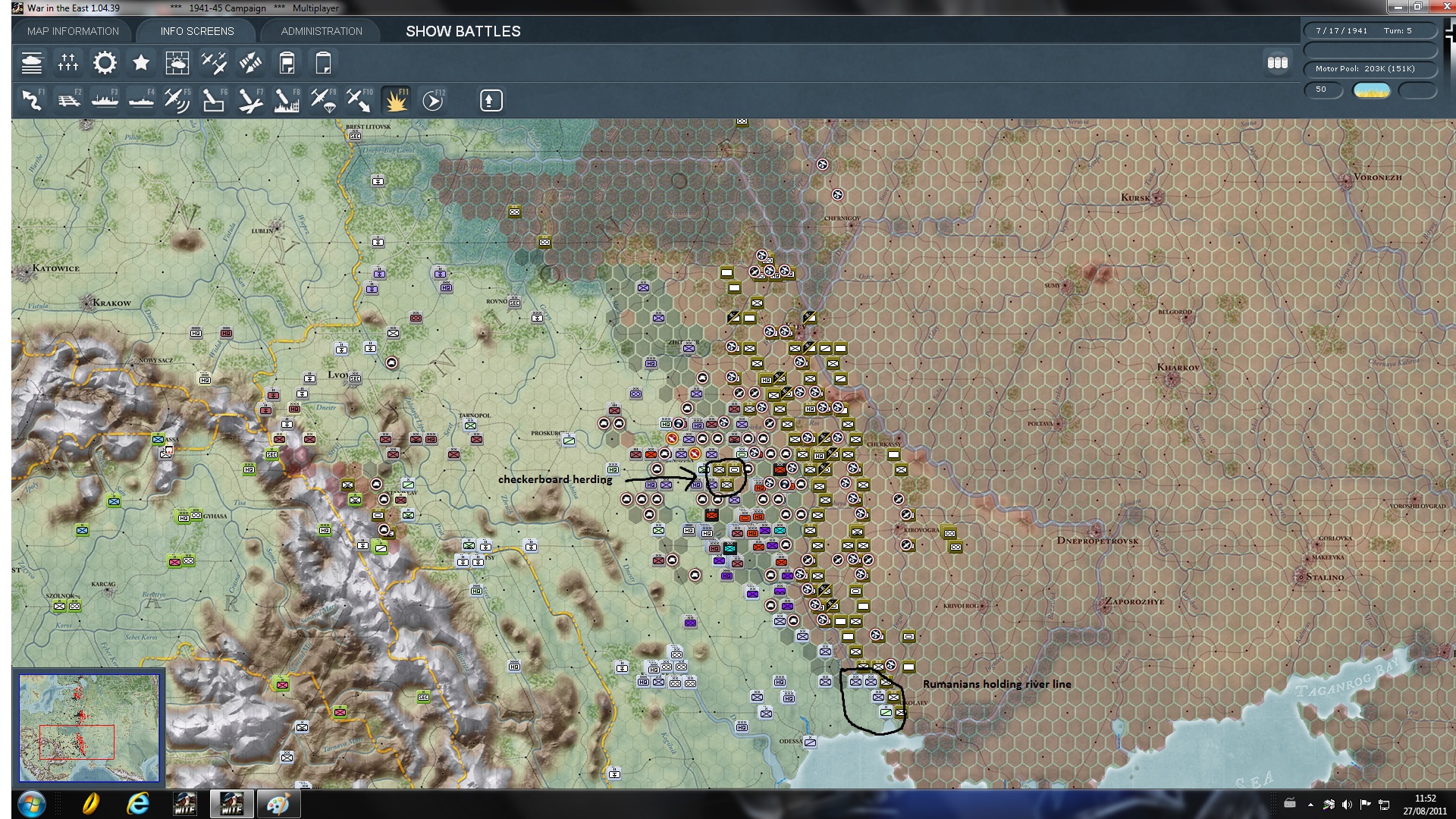Click the taskbar clock showing 11:52
The image size is (1456, 819).
pos(1424,804)
